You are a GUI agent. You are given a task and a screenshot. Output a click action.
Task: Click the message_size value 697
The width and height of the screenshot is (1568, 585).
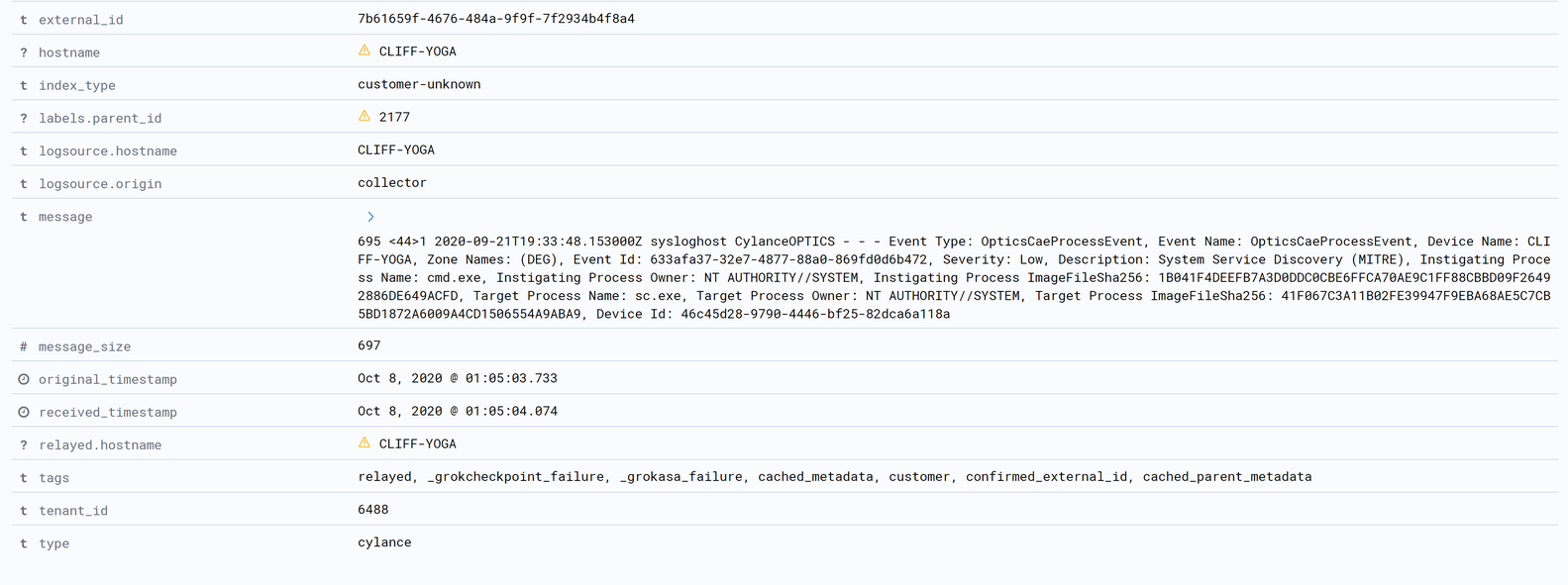[368, 345]
